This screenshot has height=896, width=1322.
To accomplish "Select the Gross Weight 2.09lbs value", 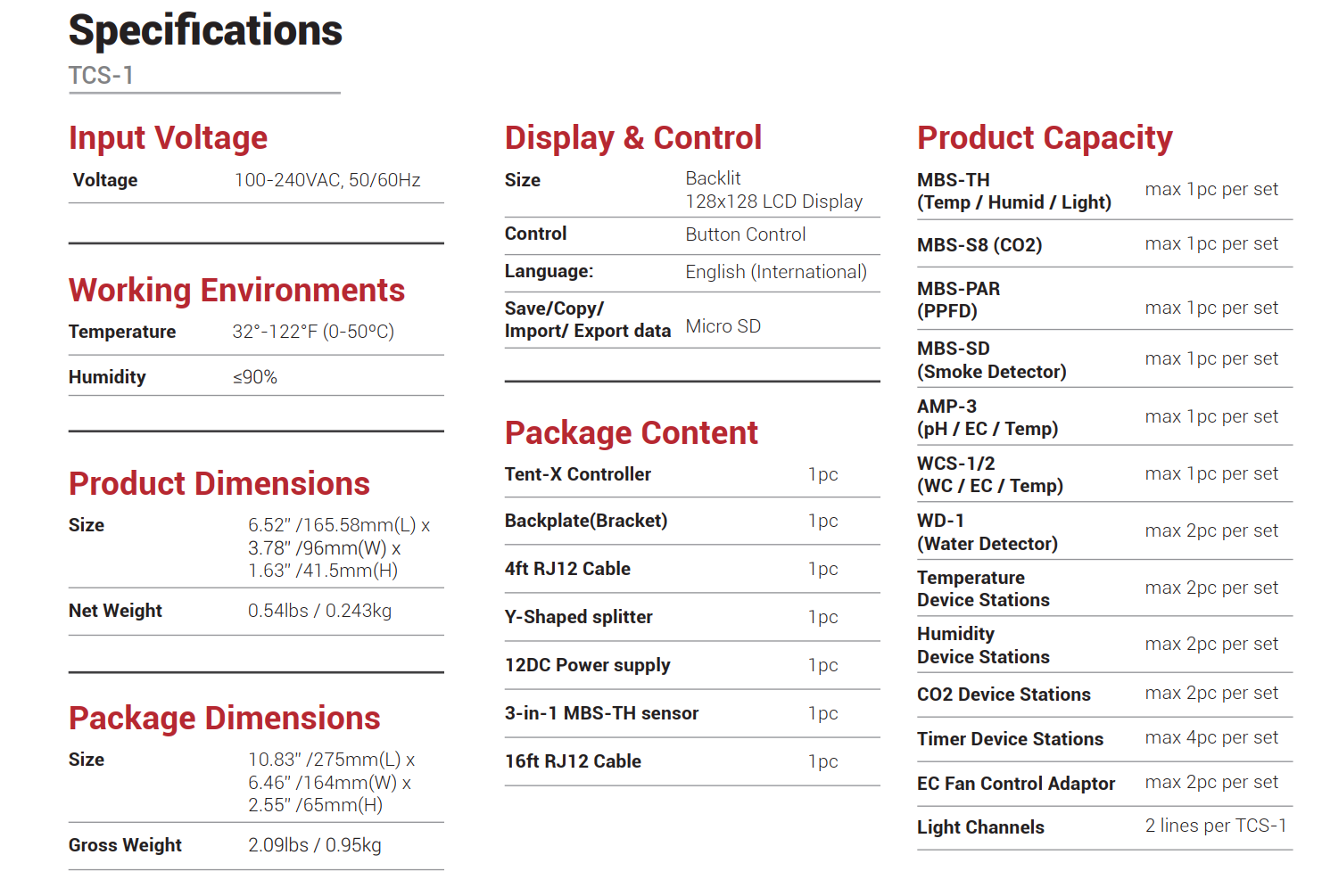I will (314, 845).
